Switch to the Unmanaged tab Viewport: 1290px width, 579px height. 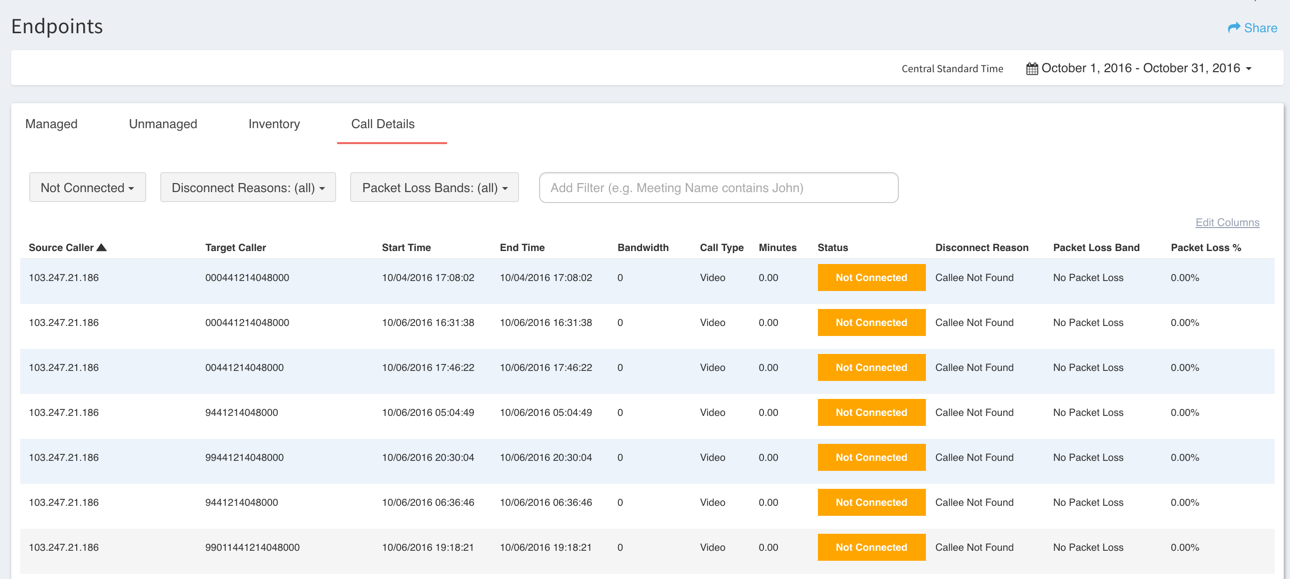click(163, 124)
